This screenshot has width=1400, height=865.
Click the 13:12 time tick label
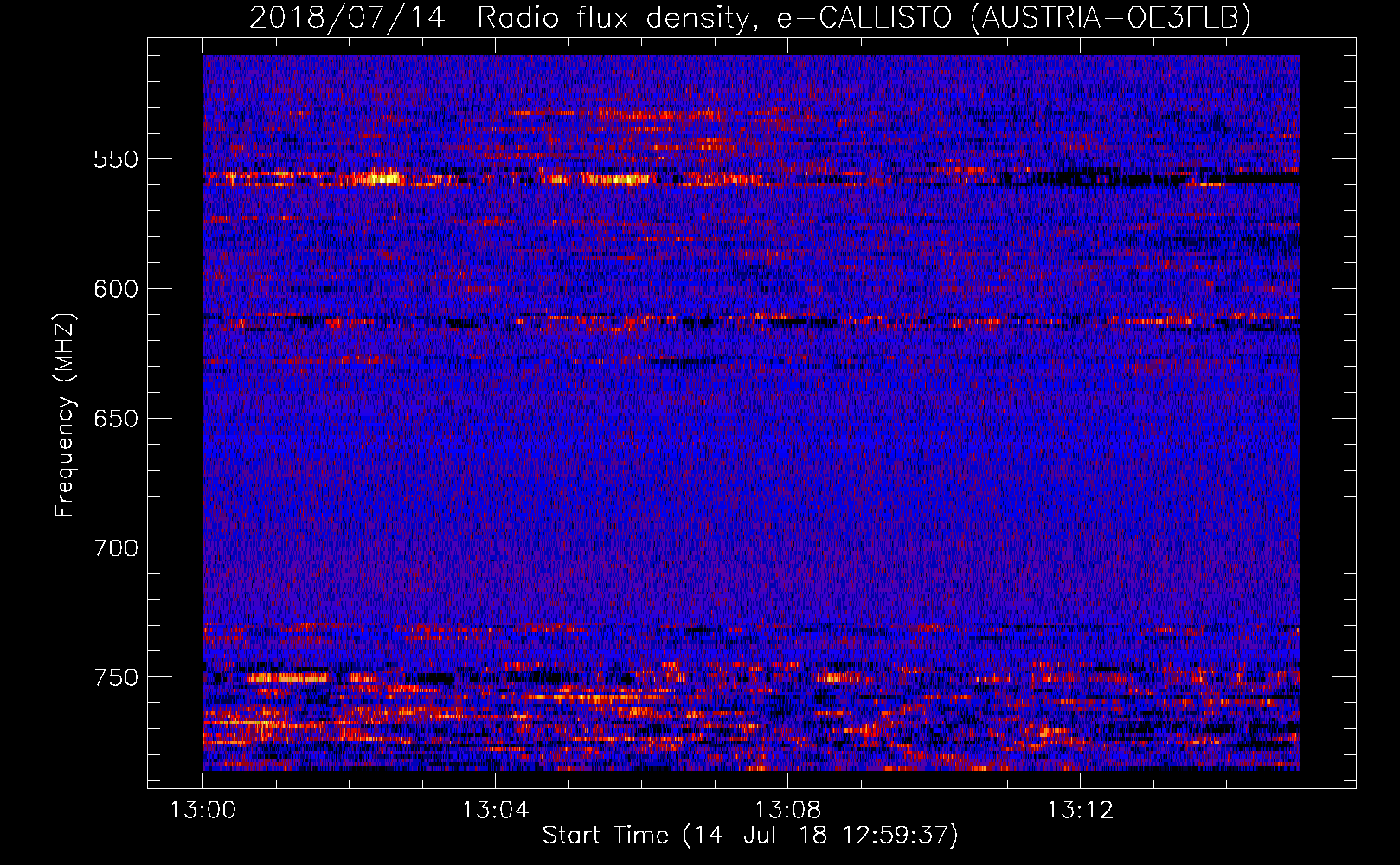(1080, 811)
